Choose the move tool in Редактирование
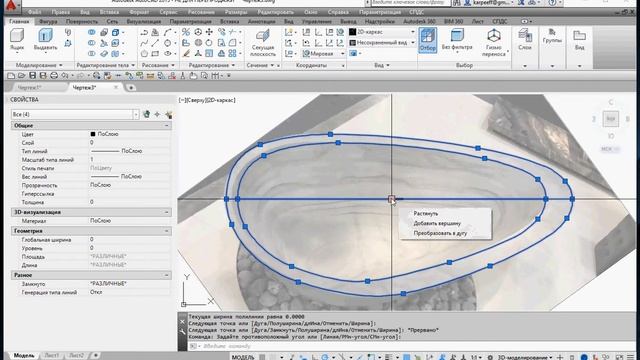This screenshot has width=640, height=360. point(209,32)
